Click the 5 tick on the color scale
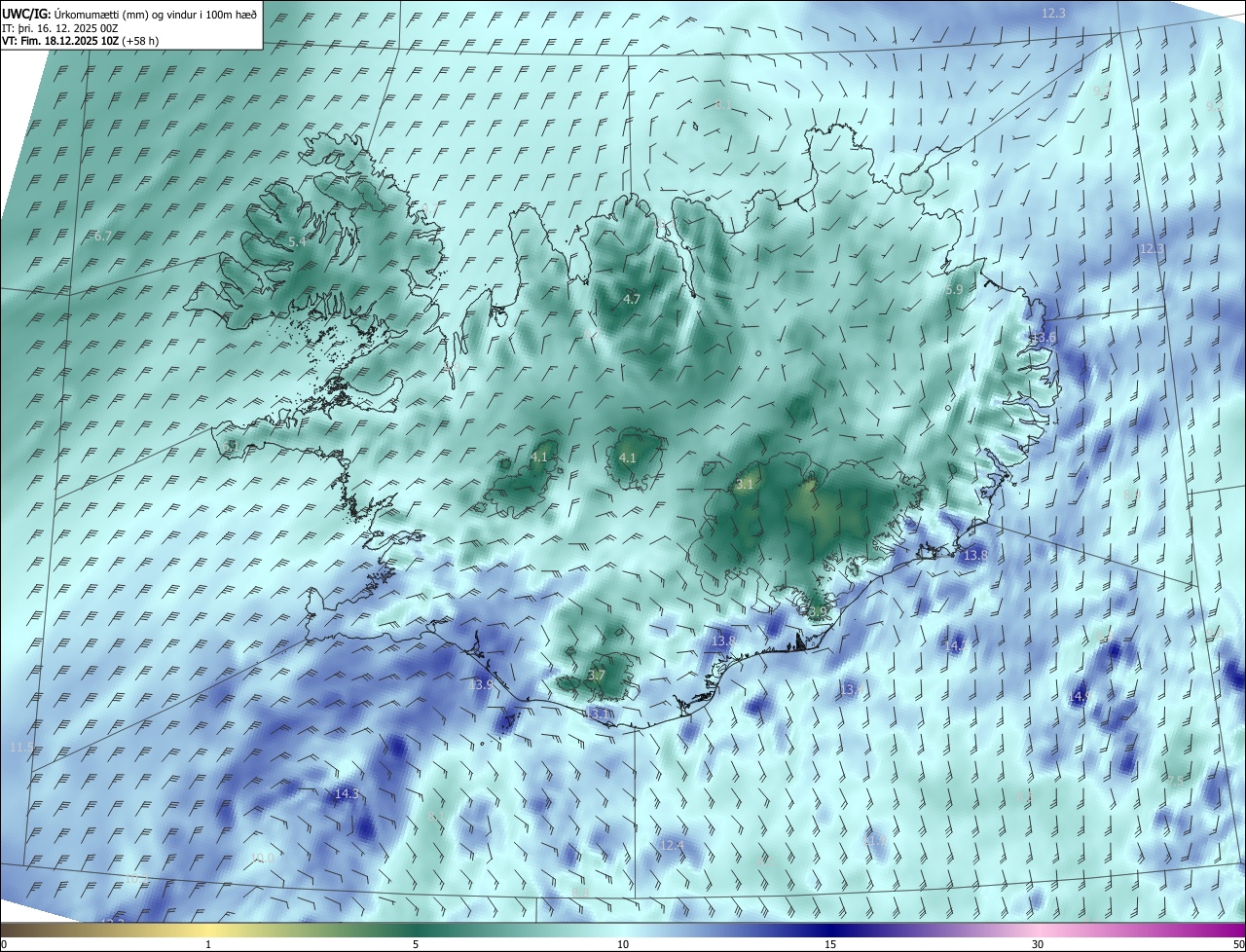The image size is (1246, 952). (x=416, y=944)
